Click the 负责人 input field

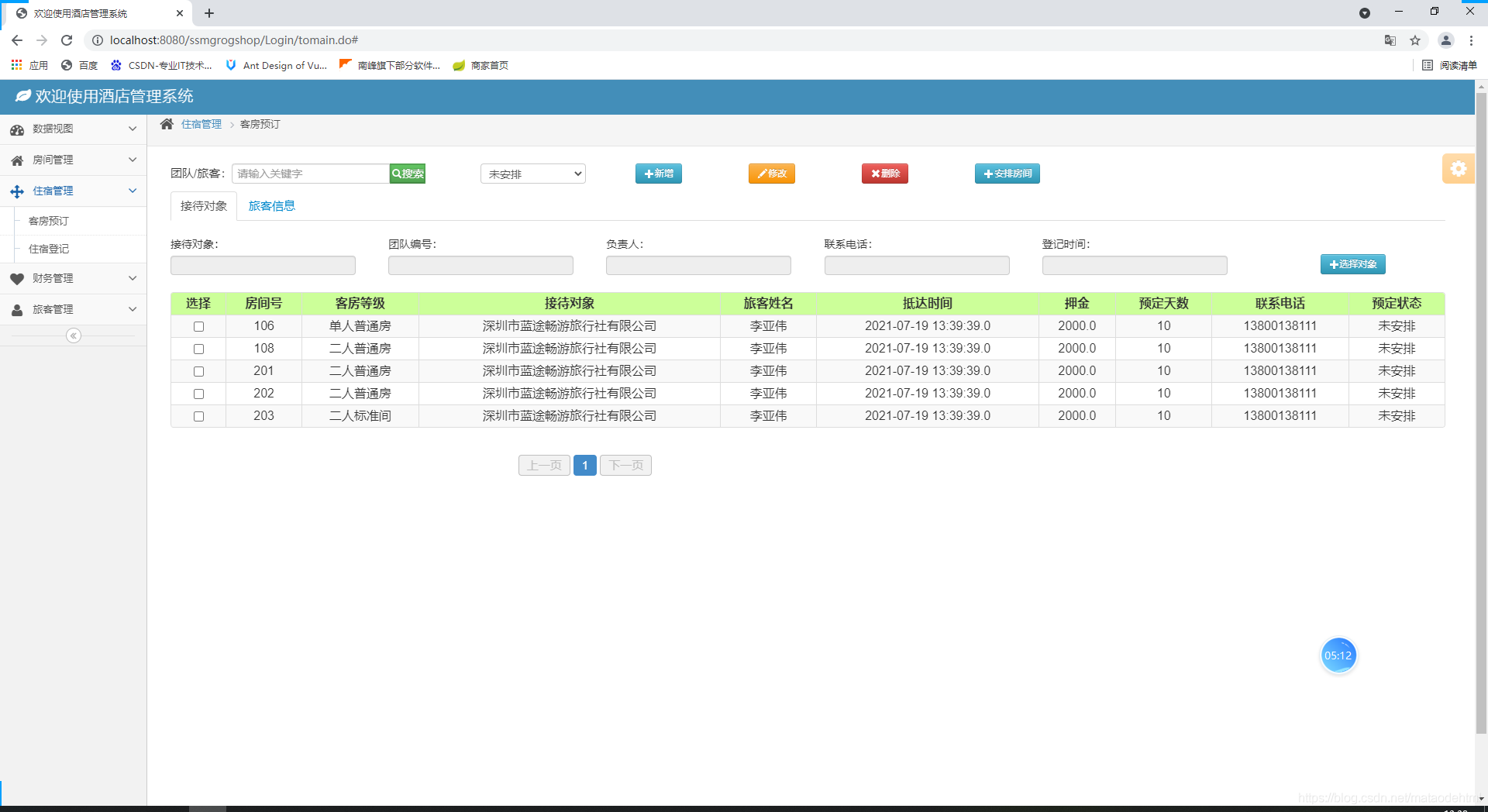click(698, 266)
